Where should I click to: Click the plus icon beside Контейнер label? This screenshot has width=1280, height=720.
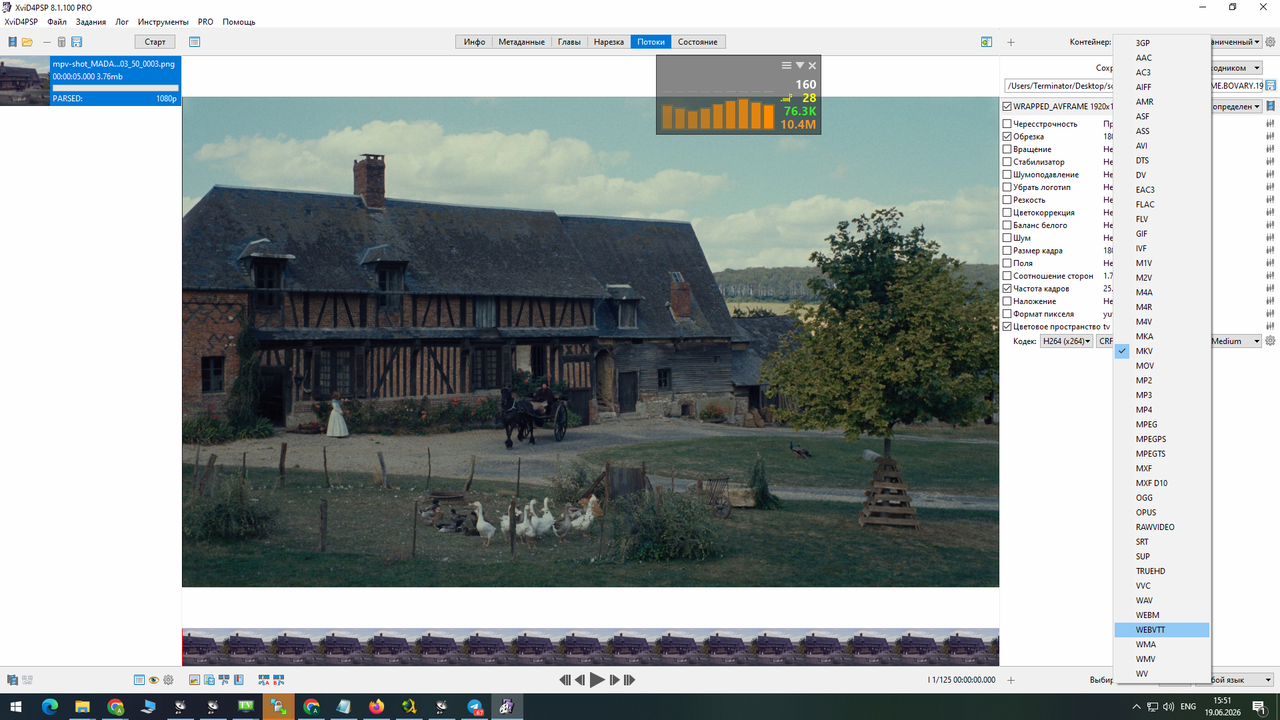click(x=1011, y=42)
